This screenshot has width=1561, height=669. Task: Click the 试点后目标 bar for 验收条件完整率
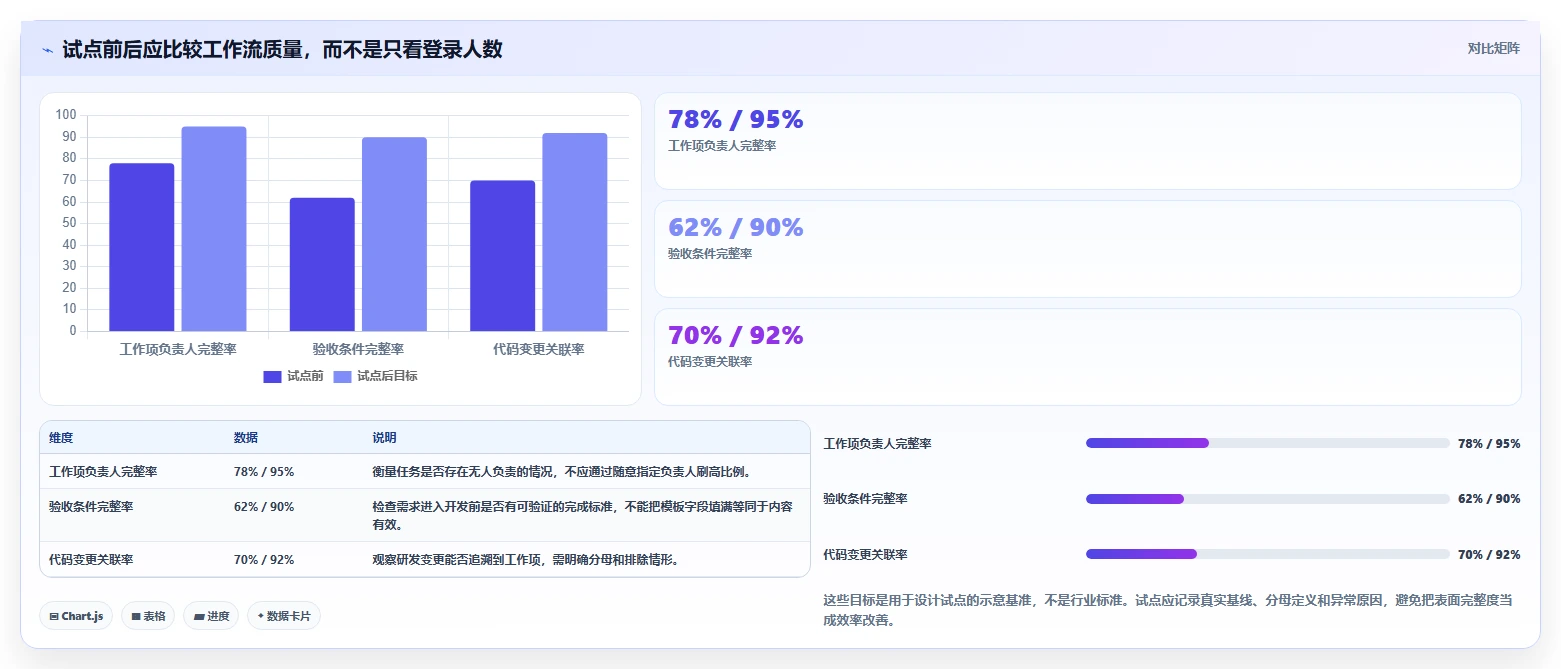pos(394,234)
